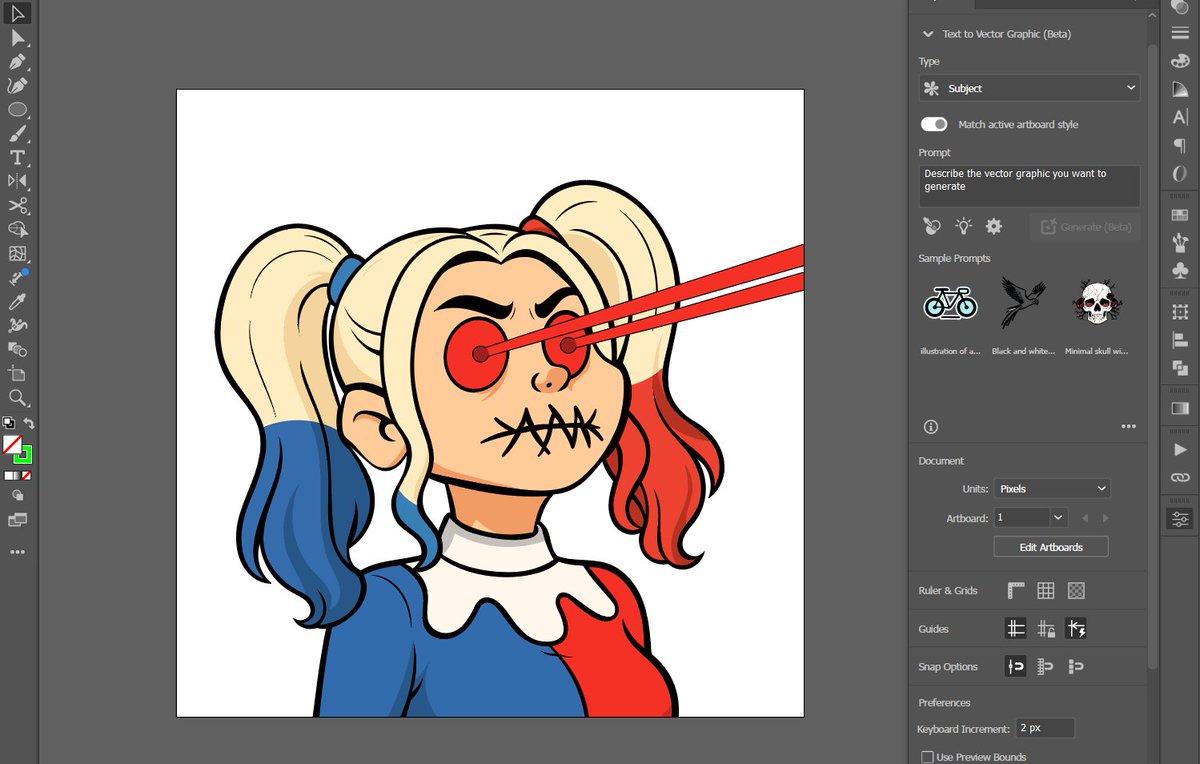Open the Units Pixels dropdown

click(1052, 489)
